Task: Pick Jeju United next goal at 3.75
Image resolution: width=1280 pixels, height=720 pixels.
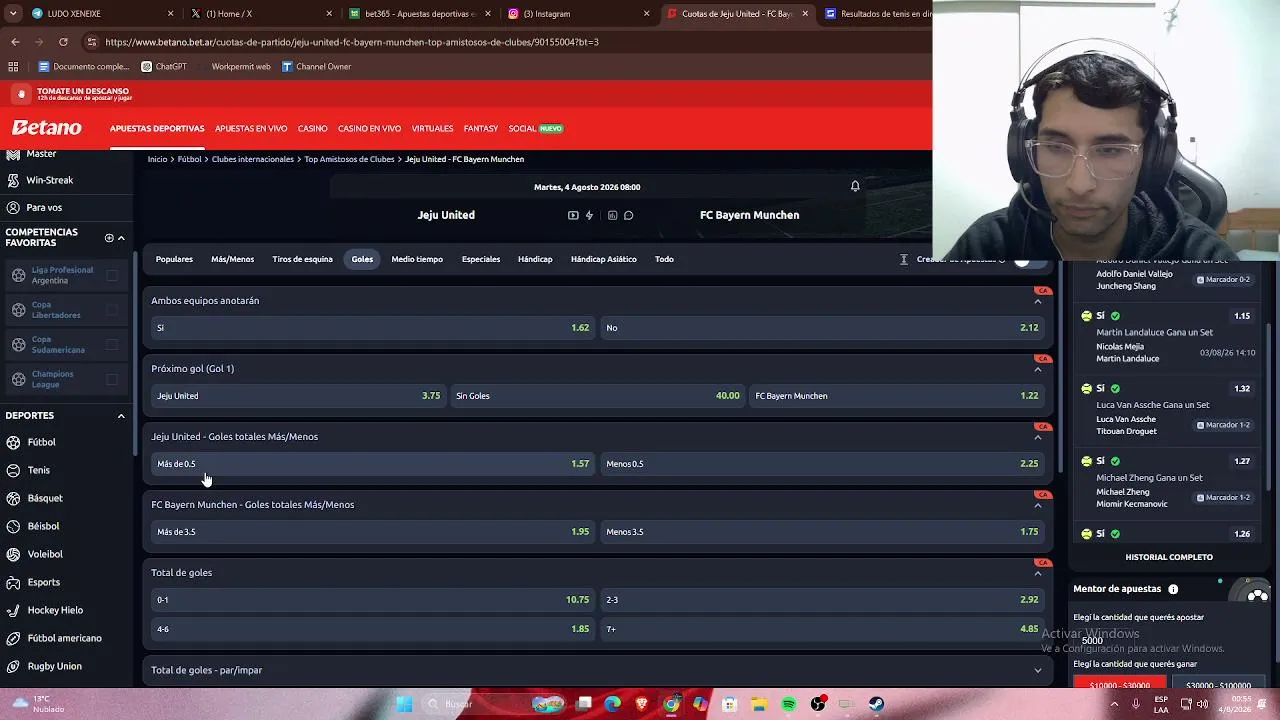Action: 298,396
